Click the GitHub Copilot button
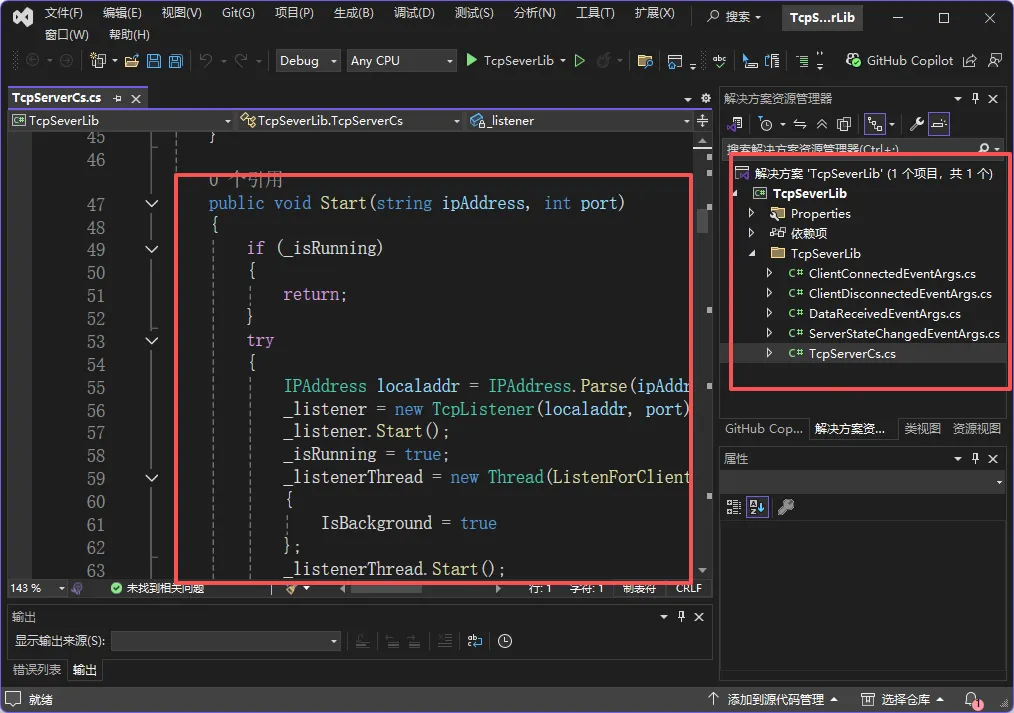This screenshot has width=1014, height=713. click(899, 61)
